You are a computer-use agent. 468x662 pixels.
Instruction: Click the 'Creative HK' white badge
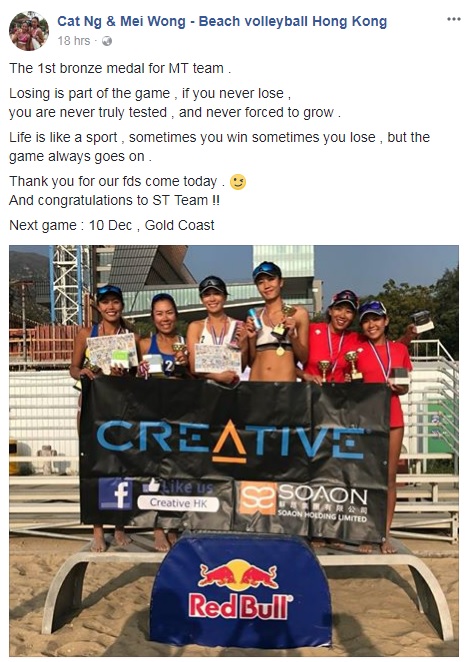pyautogui.click(x=178, y=503)
